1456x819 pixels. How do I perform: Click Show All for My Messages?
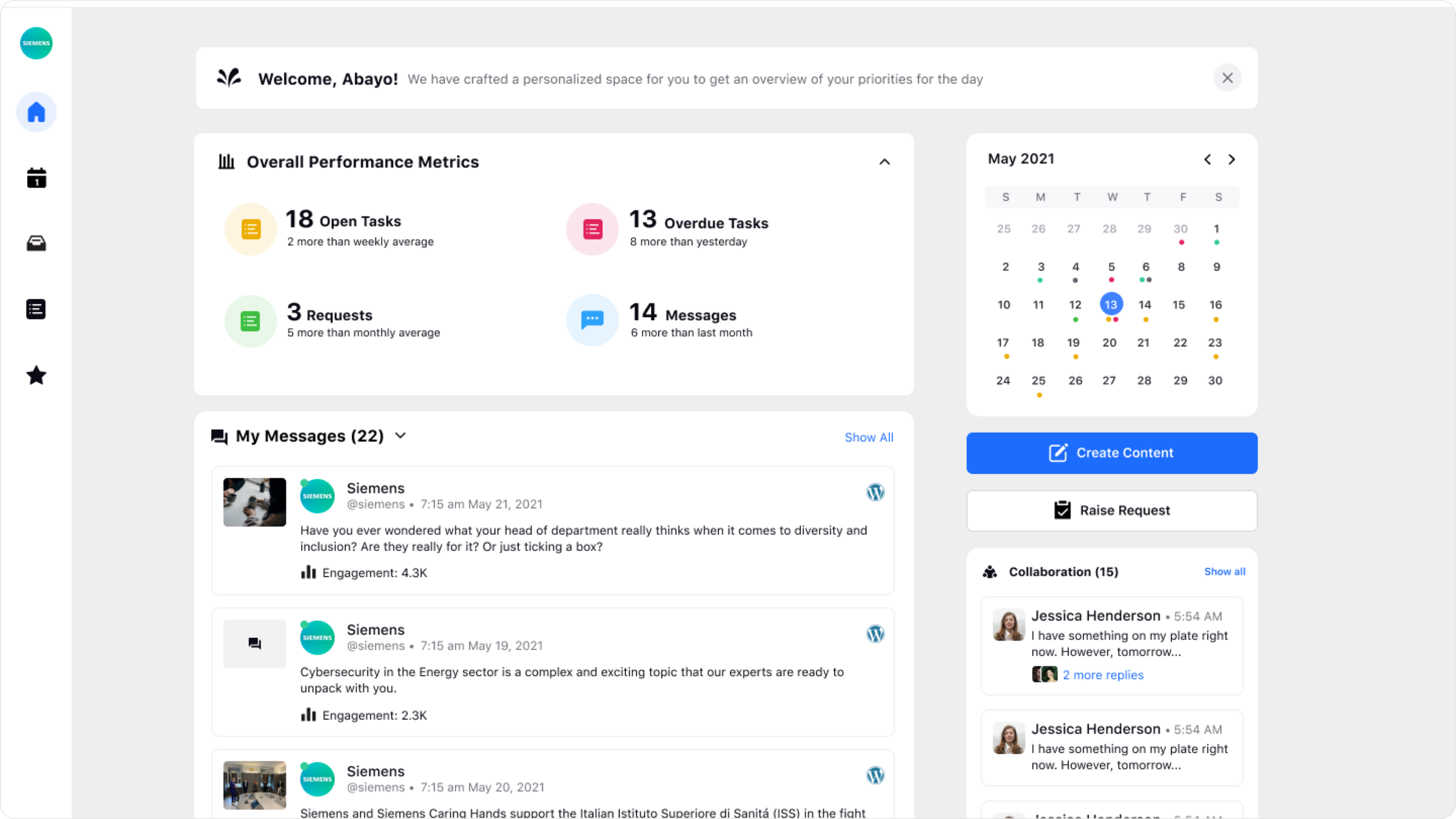(x=868, y=437)
